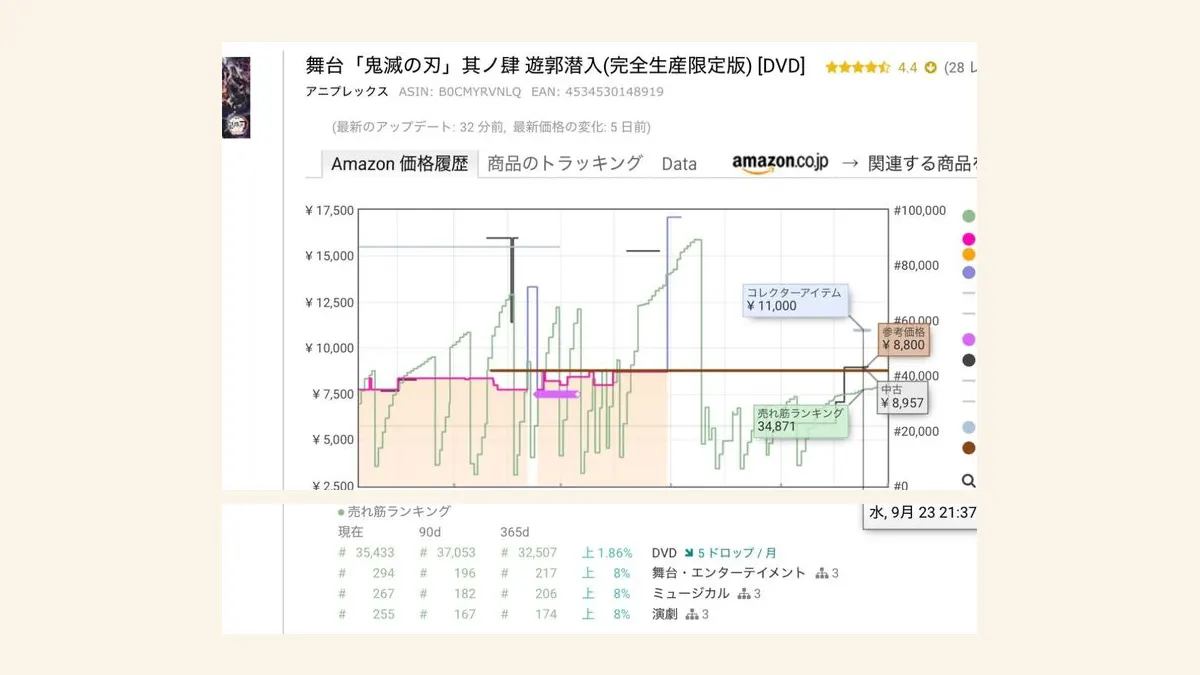Click the rank value 267 in ミュージカル row

(x=383, y=594)
